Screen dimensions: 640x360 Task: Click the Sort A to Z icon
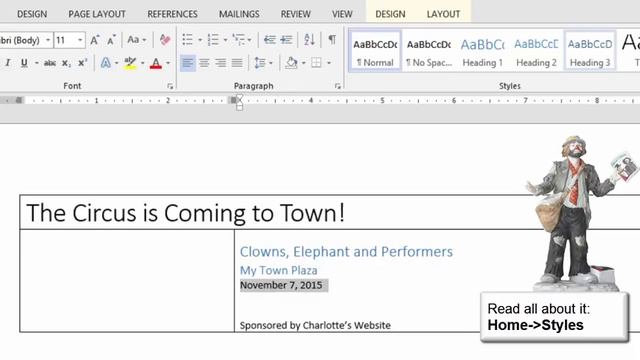click(309, 40)
